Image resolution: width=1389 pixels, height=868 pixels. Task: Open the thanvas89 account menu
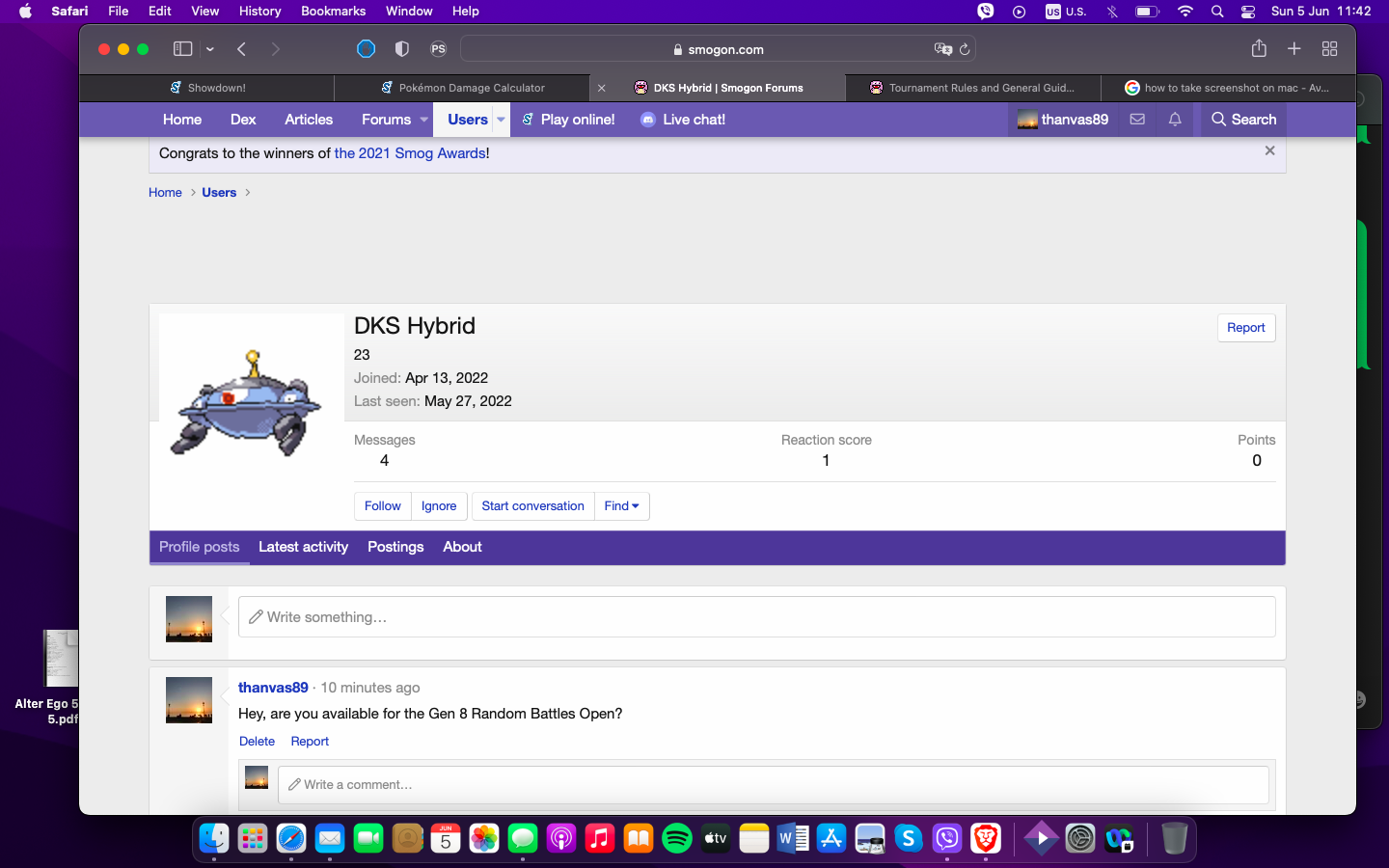pyautogui.click(x=1063, y=120)
